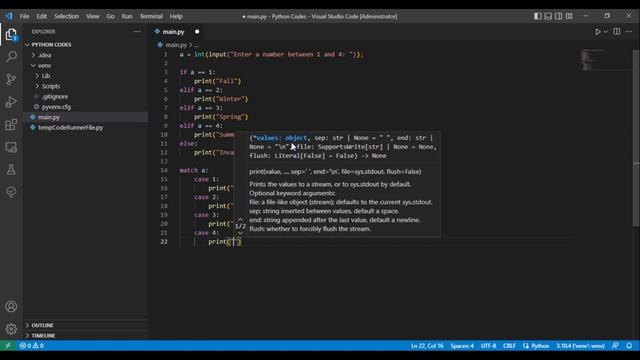This screenshot has width=640, height=360.
Task: Open the View menu
Action: pos(93,16)
